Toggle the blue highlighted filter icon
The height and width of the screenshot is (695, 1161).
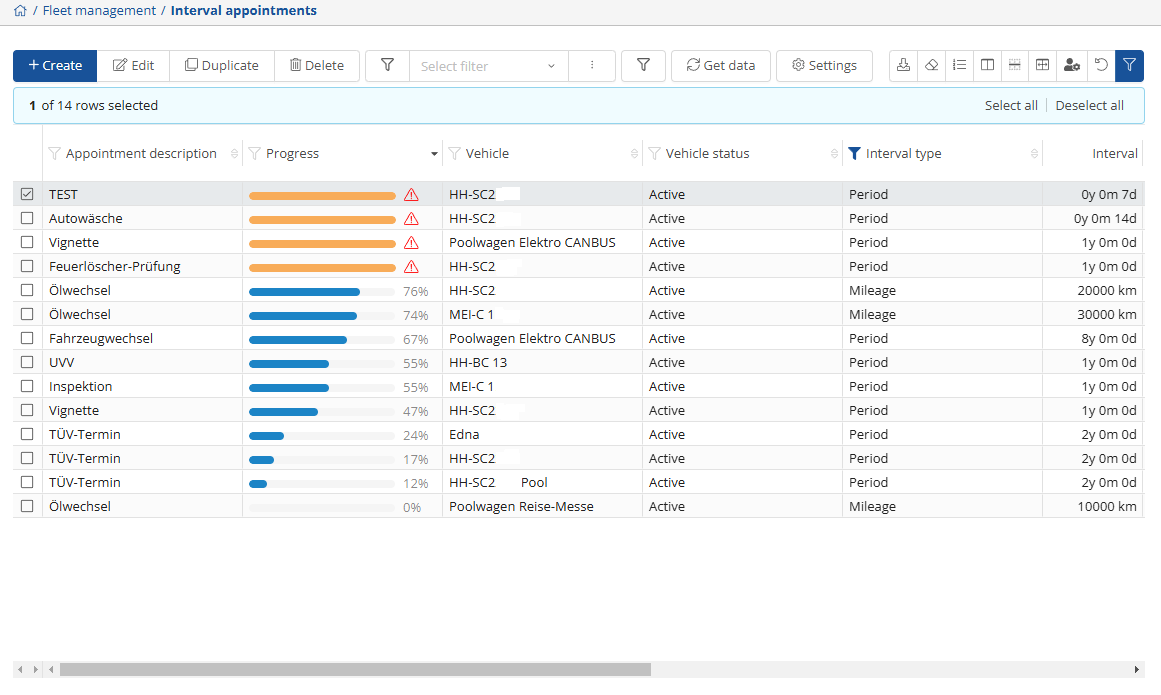[1129, 65]
